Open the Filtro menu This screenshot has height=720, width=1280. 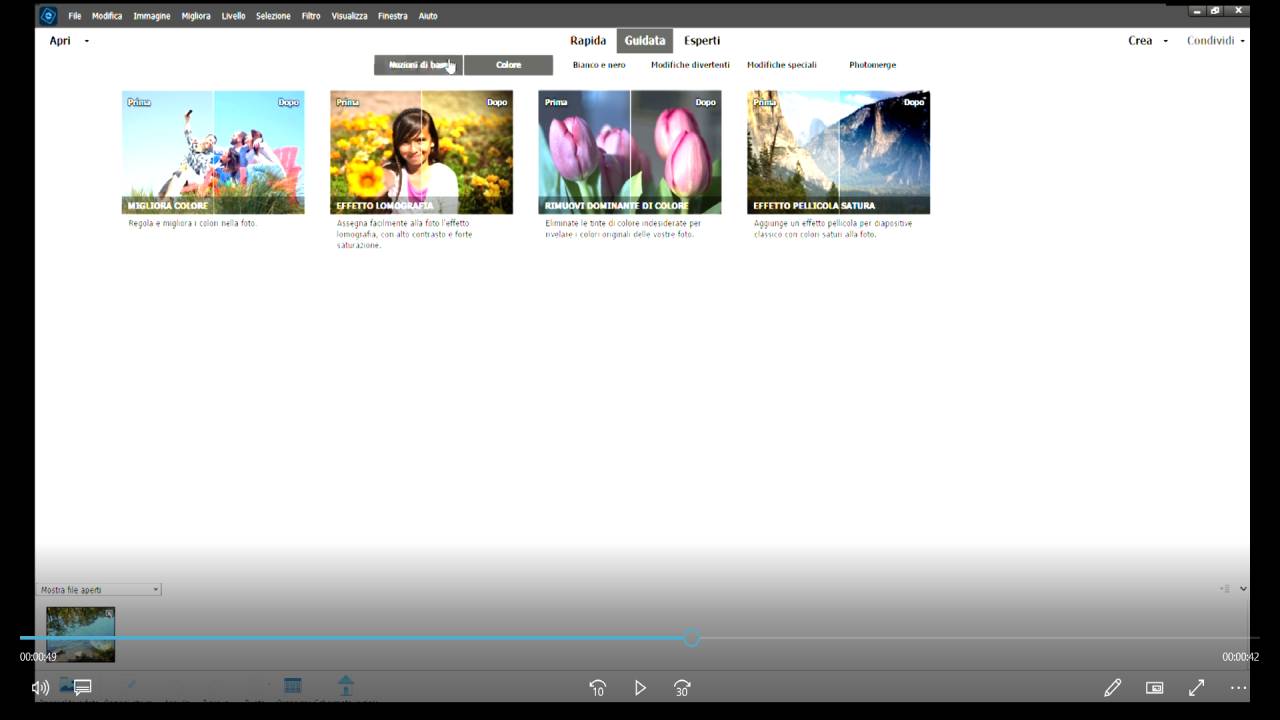click(311, 16)
